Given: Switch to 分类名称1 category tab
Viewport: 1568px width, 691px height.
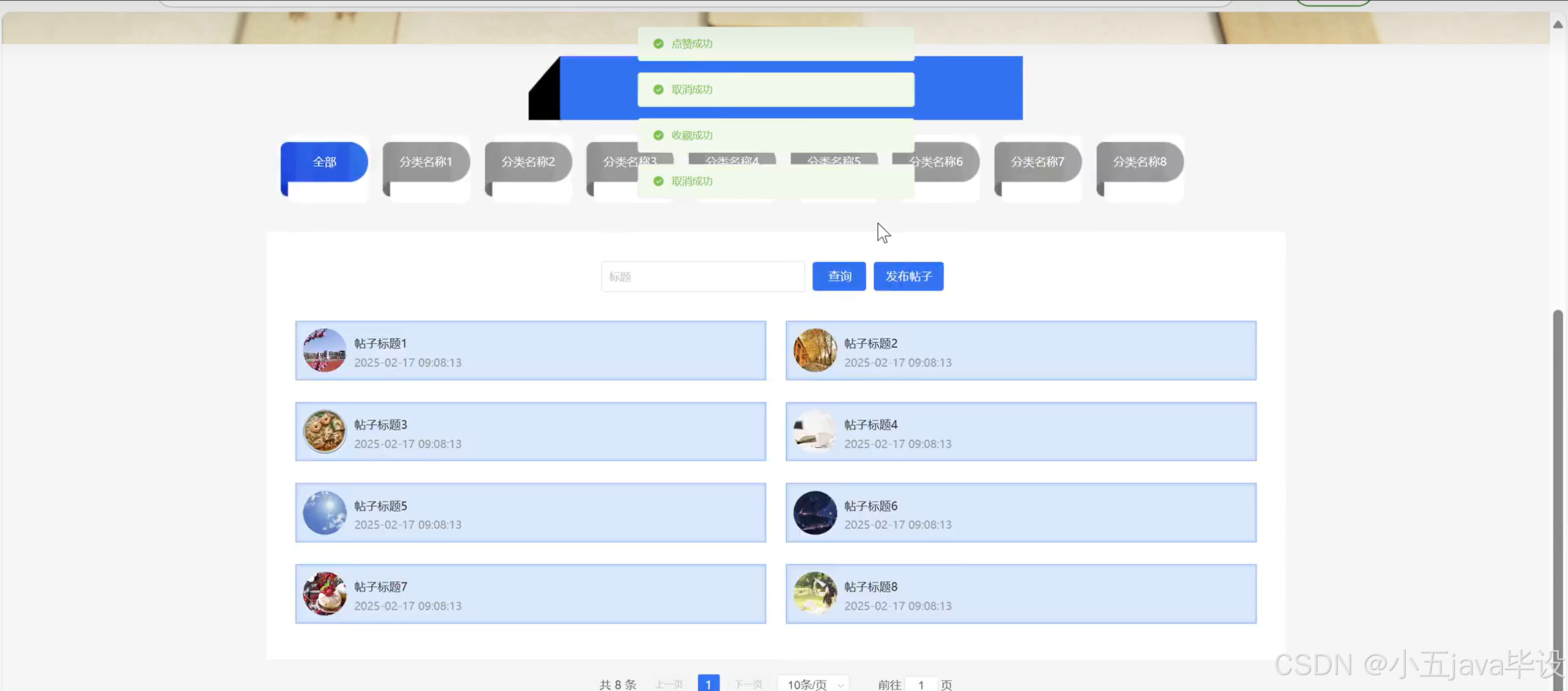Looking at the screenshot, I should click(426, 162).
